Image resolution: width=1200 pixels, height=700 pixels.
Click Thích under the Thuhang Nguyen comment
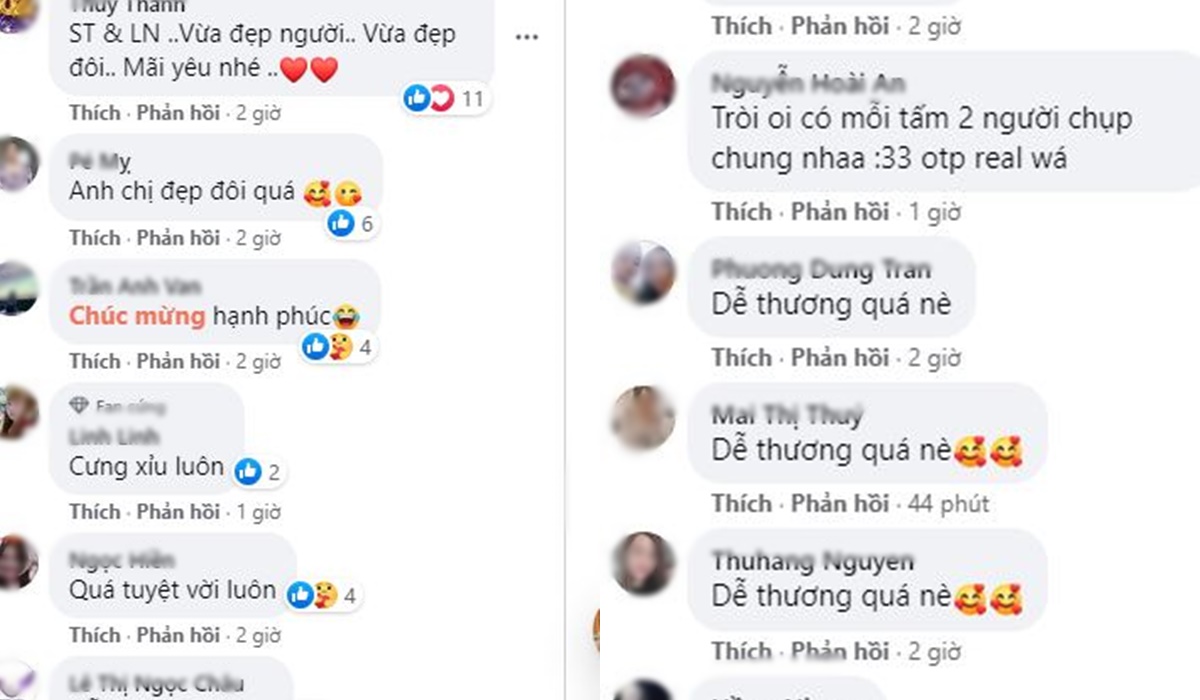(742, 651)
